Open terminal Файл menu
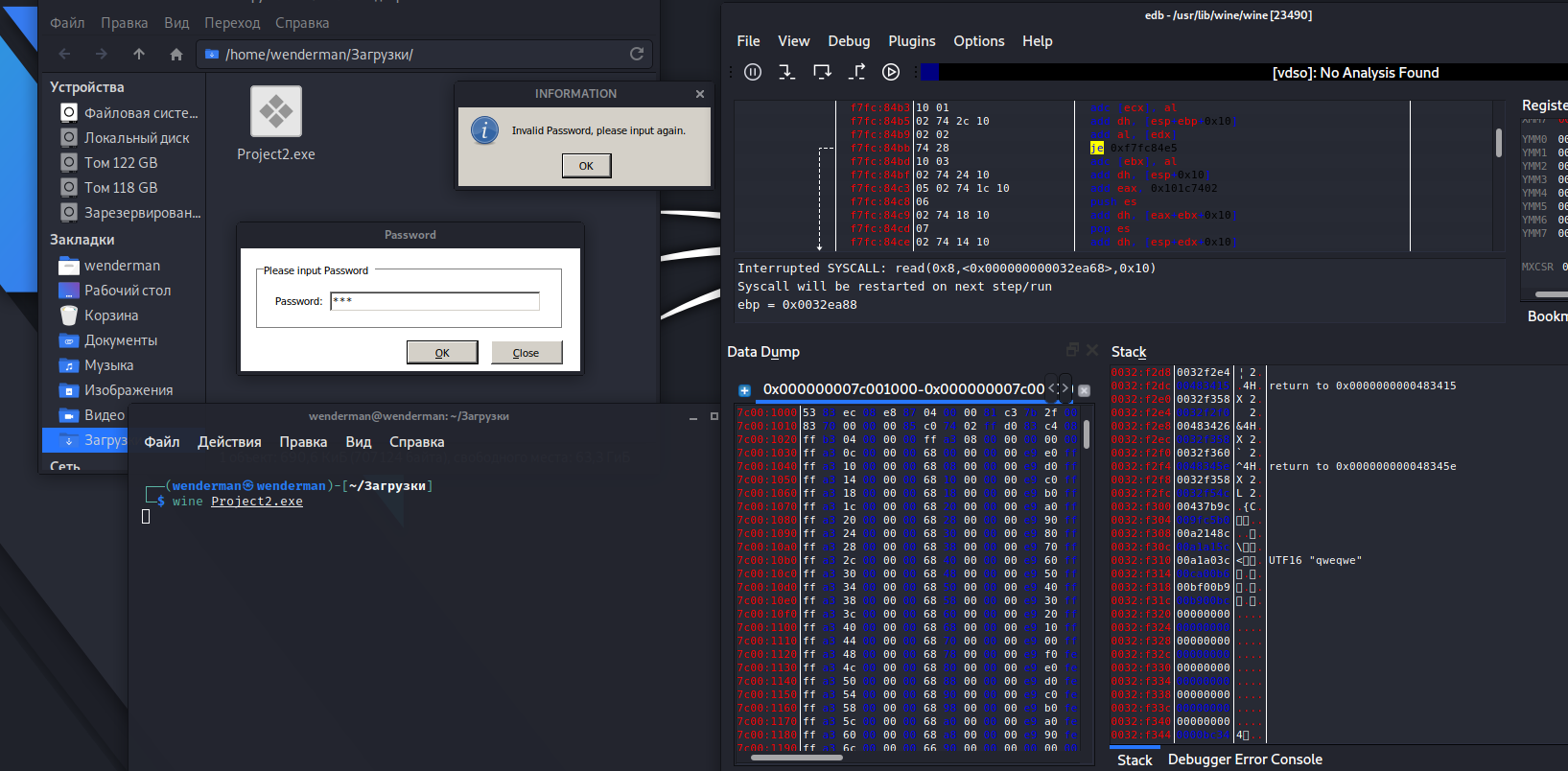Viewport: 1568px width, 771px height. coord(162,442)
